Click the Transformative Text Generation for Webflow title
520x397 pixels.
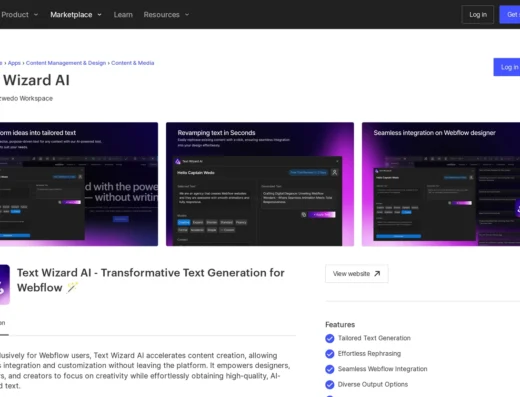pos(151,280)
